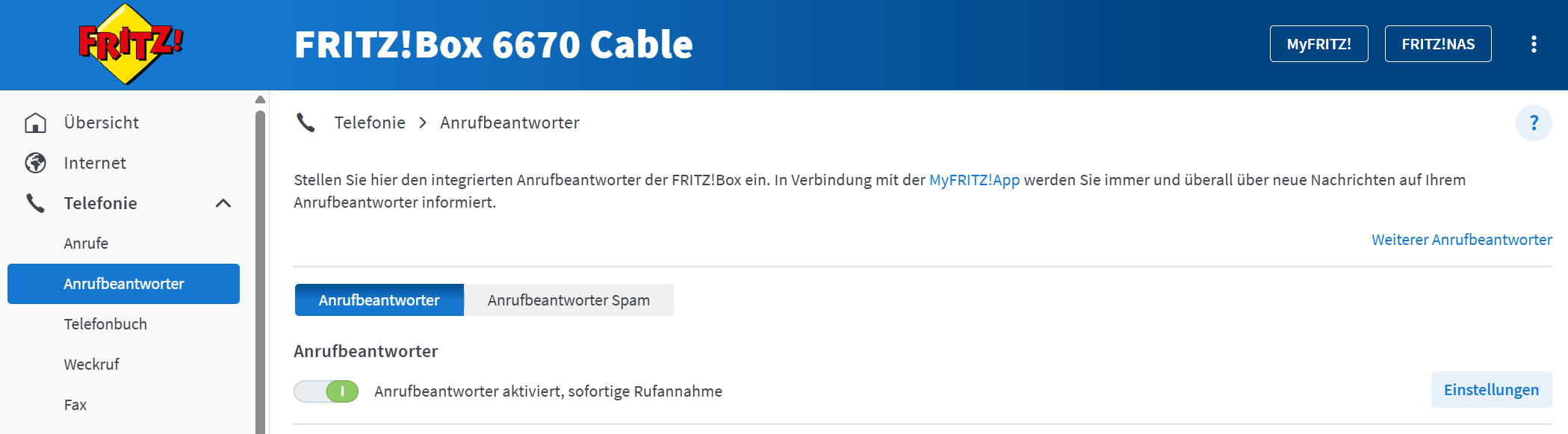Go to Weckruf menu entry
The image size is (1568, 434).
[91, 365]
